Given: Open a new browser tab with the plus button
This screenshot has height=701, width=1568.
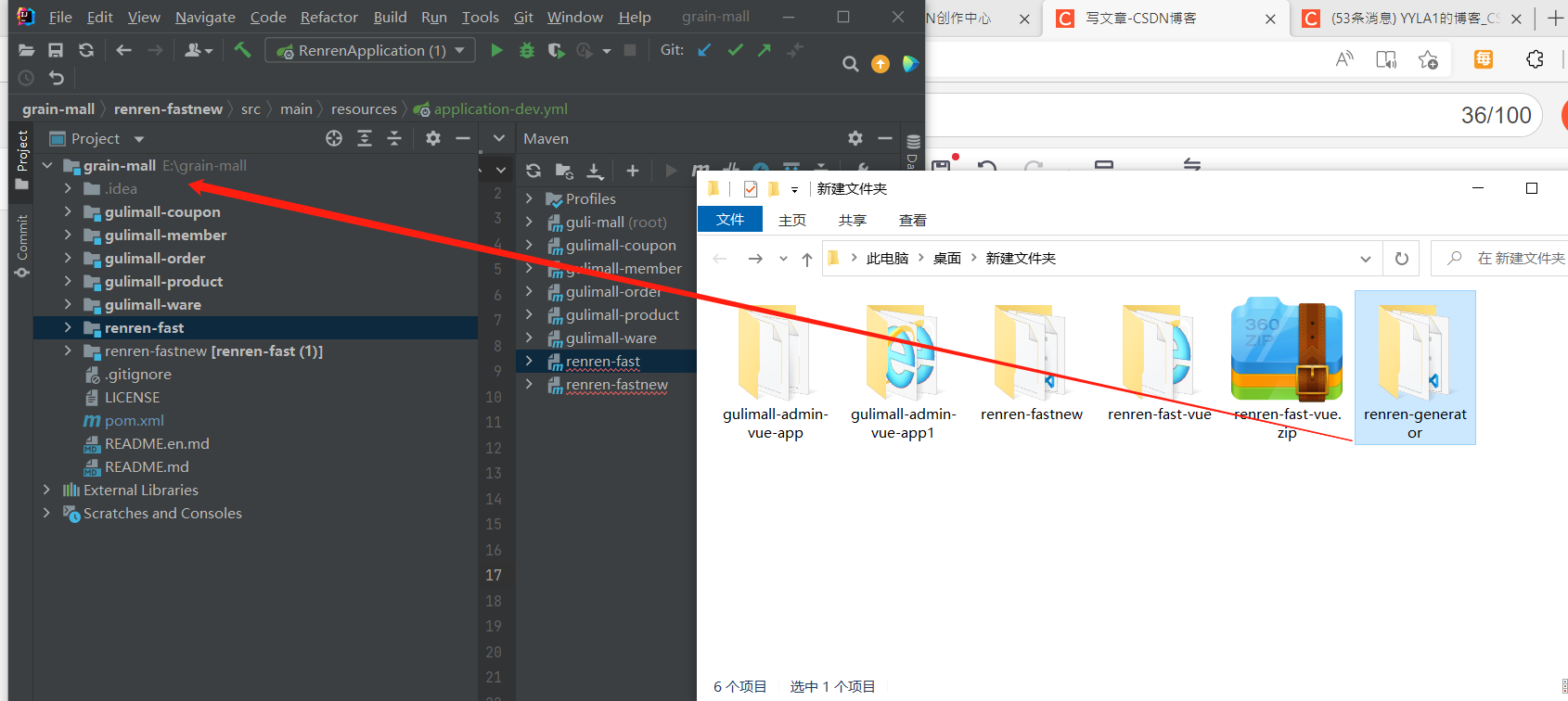Looking at the screenshot, I should (1554, 19).
